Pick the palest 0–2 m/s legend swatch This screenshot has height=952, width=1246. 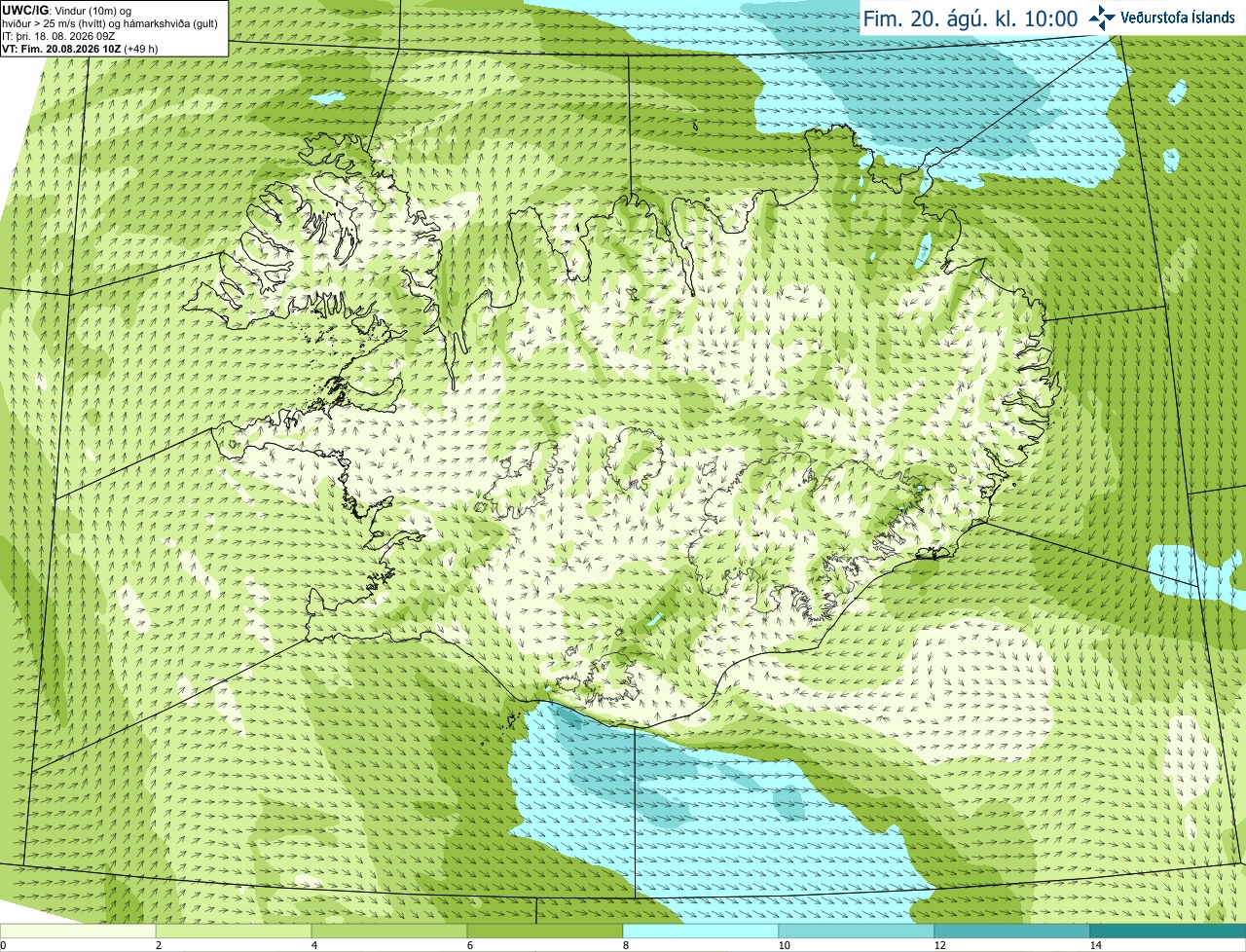(x=78, y=931)
